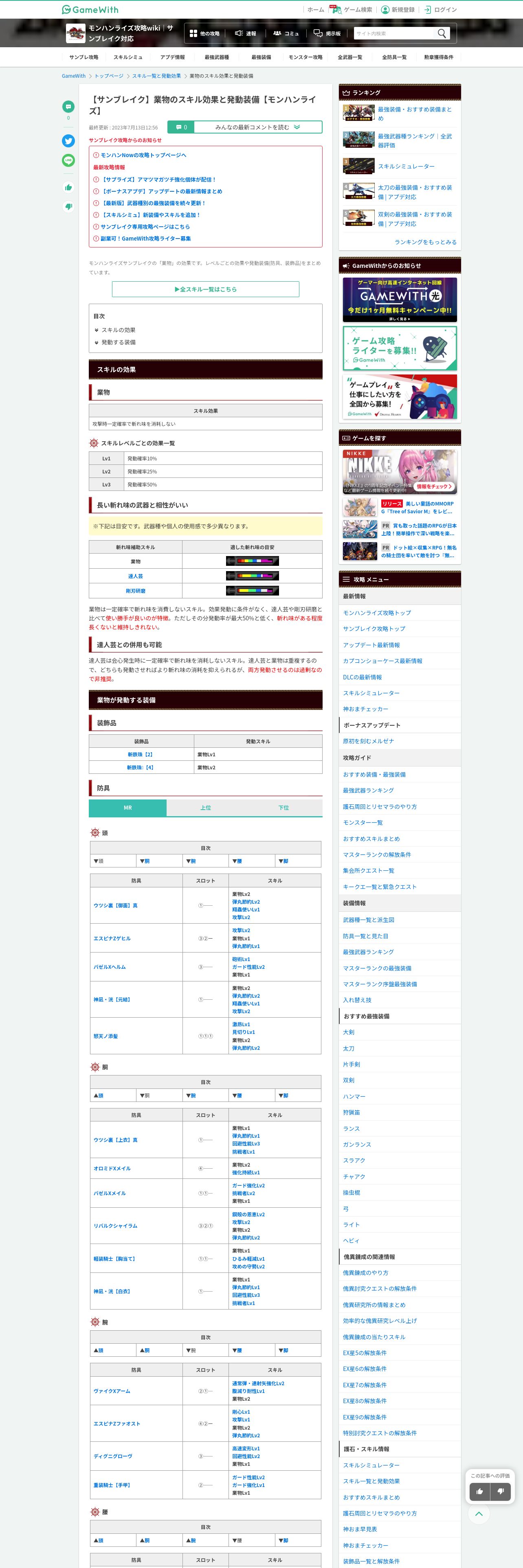This screenshot has width=523, height=1568.
Task: Open the Monster Hunter Rise wiki logo thumbnail
Action: tap(75, 33)
